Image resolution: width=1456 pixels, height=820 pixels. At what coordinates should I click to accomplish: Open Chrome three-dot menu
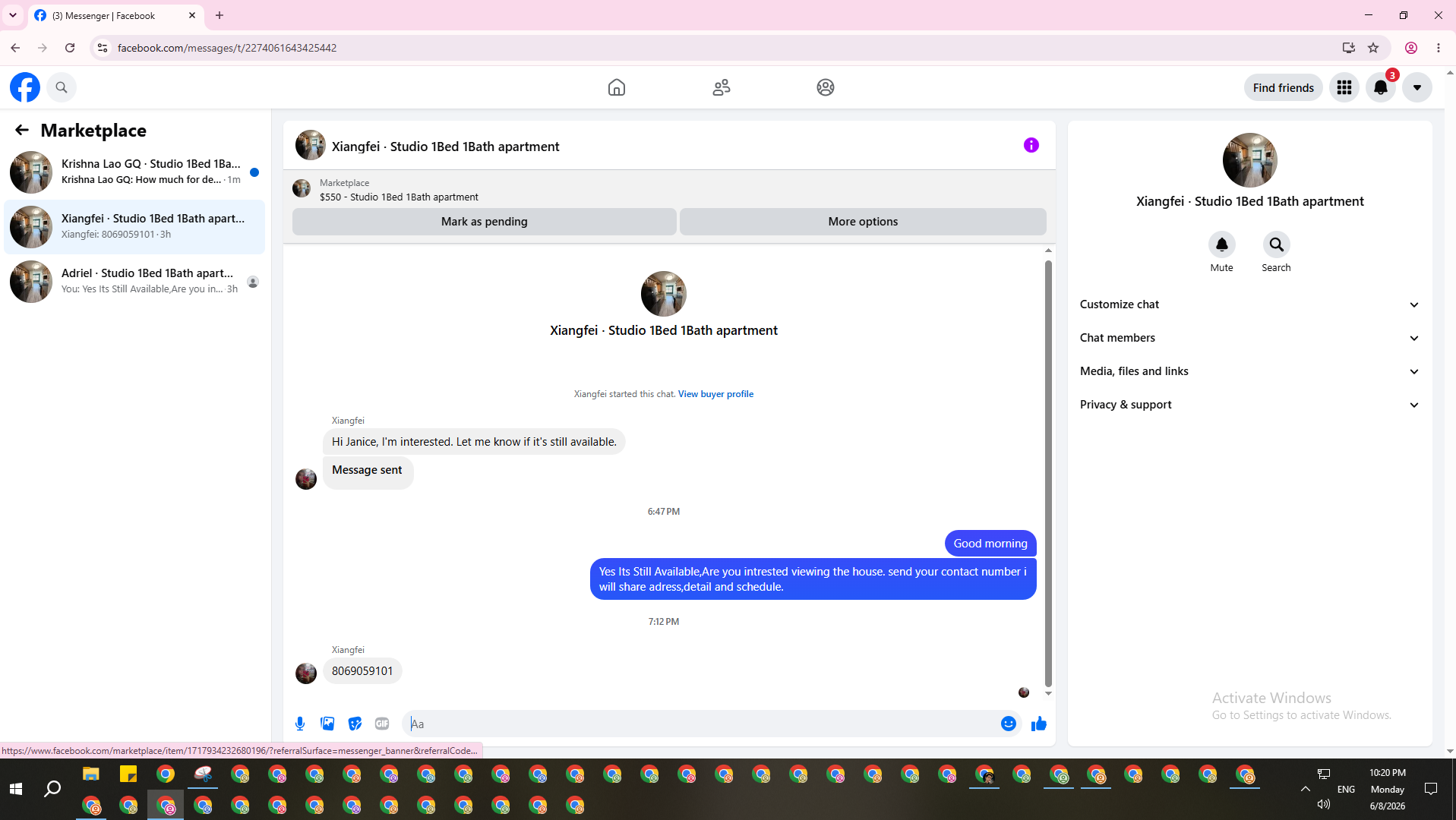click(1439, 48)
